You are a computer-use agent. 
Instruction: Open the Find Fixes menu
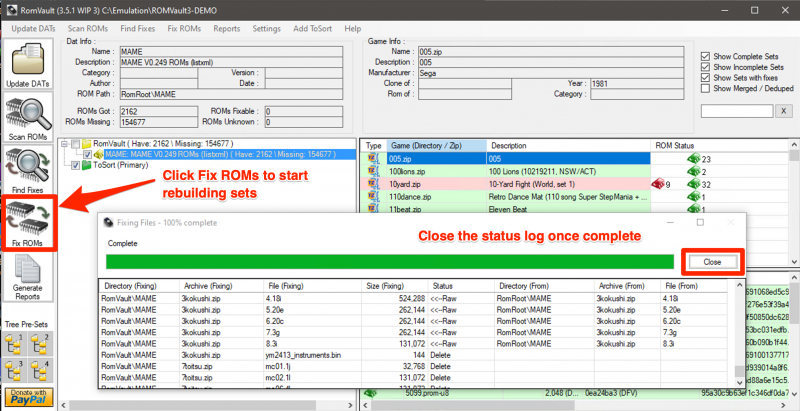138,29
